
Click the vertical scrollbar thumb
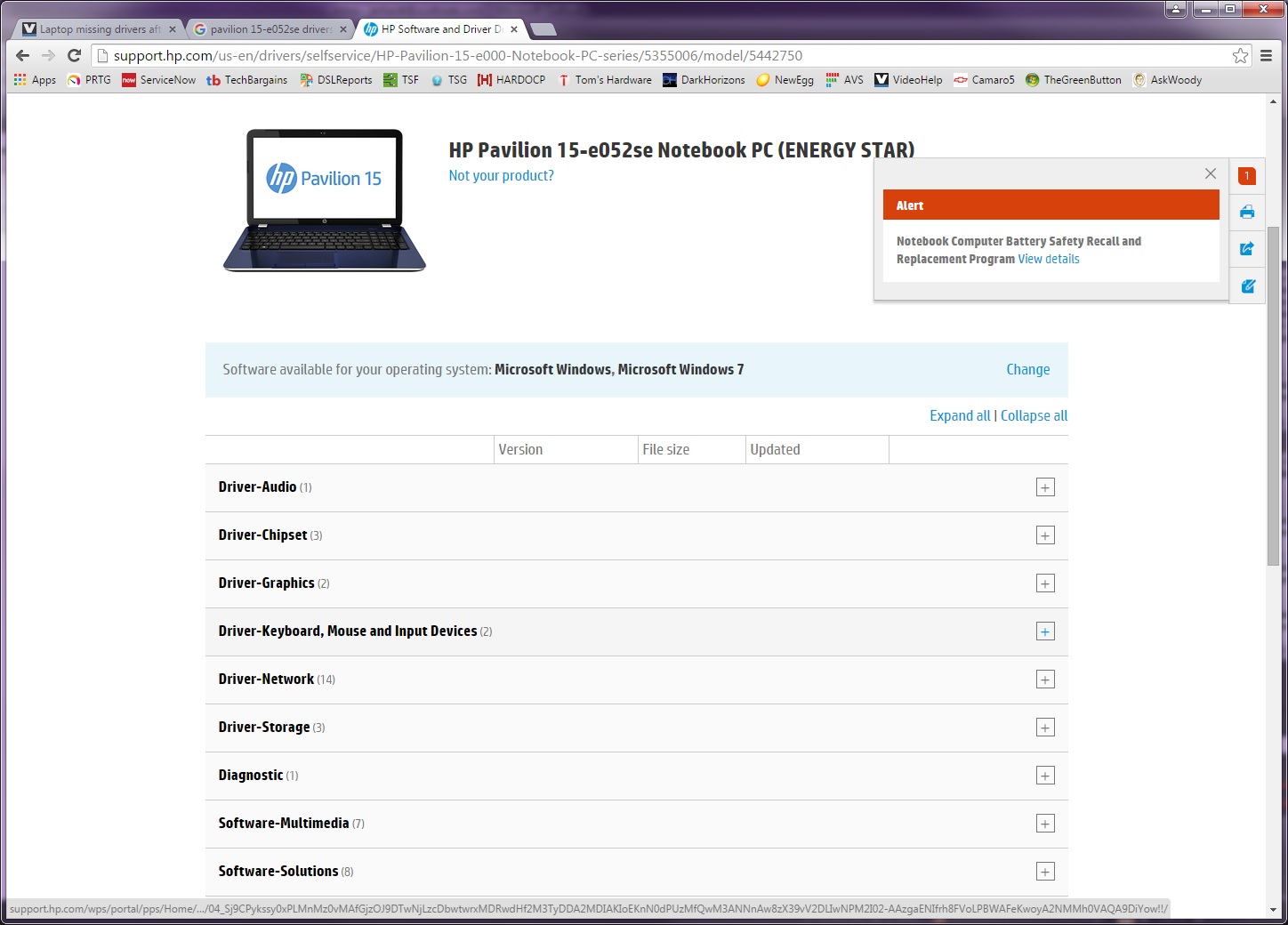pos(1273,396)
